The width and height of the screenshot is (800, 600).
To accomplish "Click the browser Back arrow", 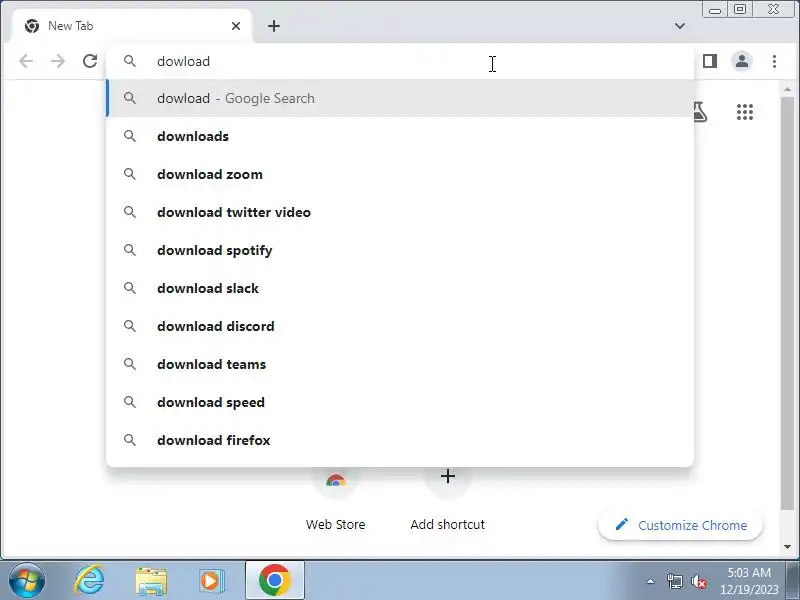I will pyautogui.click(x=26, y=61).
